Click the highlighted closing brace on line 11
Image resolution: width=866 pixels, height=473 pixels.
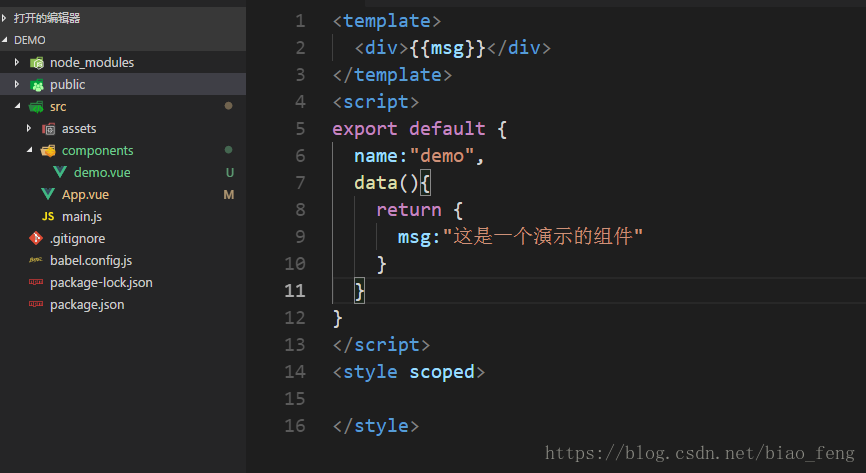coord(360,291)
